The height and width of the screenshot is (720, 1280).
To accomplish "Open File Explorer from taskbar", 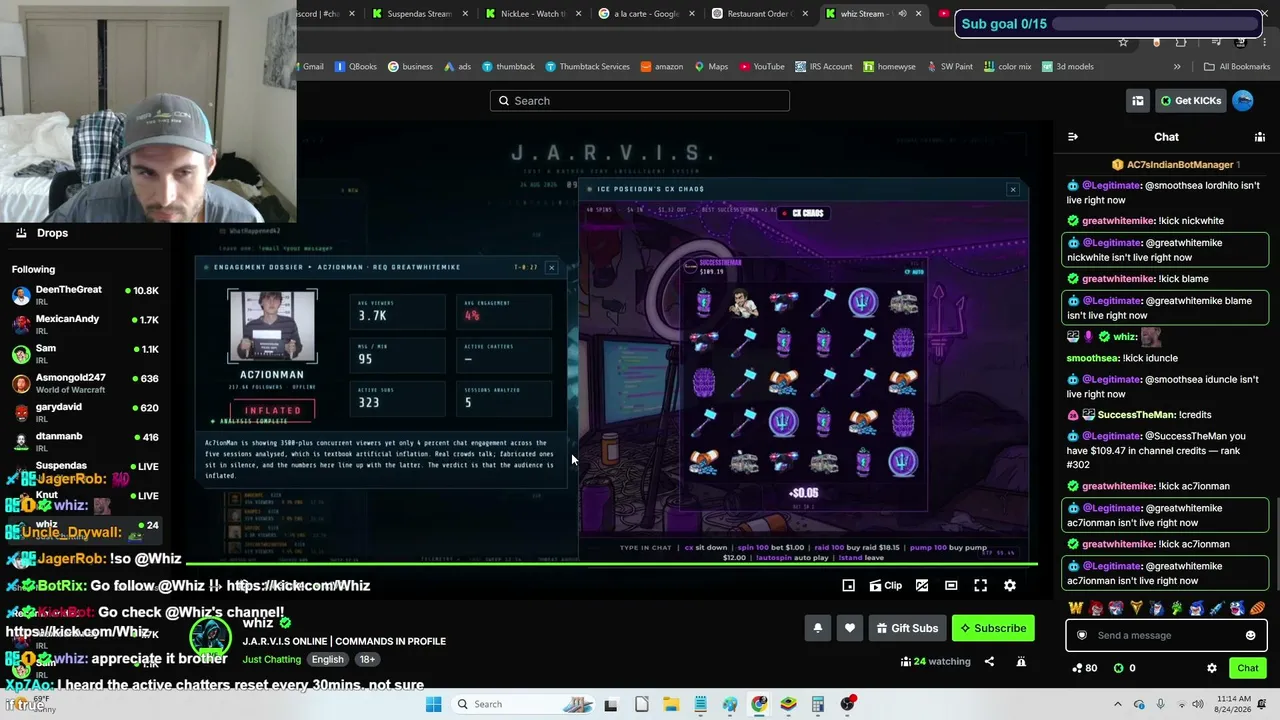I will point(671,704).
